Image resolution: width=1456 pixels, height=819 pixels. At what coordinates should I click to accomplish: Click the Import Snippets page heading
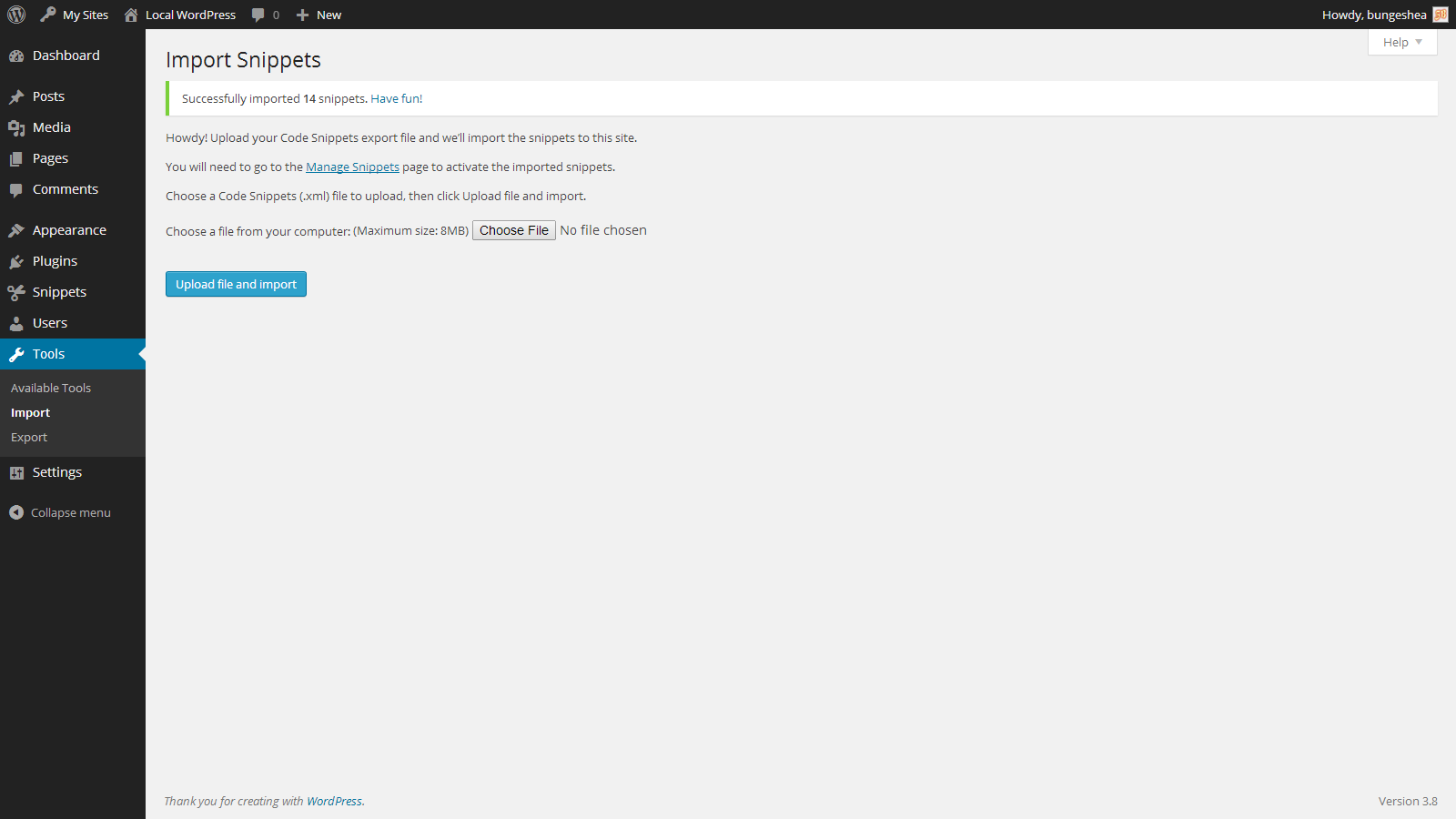tap(243, 60)
